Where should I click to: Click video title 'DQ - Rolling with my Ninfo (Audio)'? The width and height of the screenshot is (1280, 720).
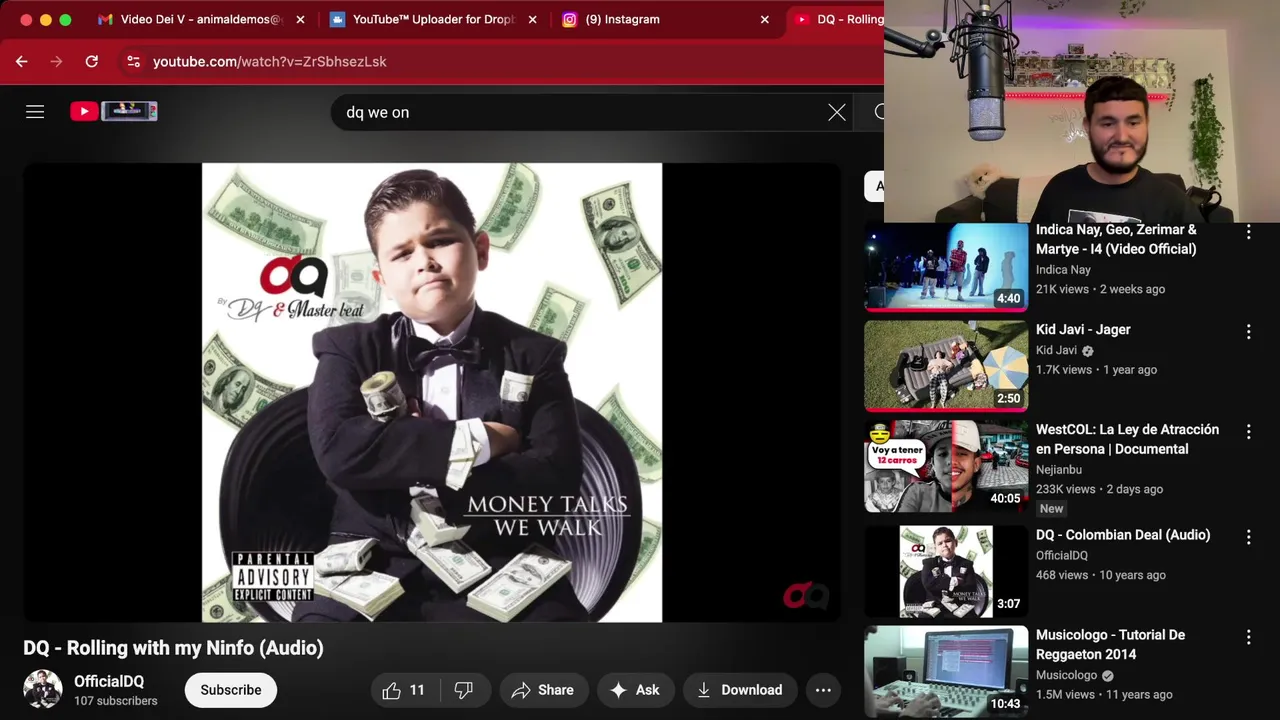pyautogui.click(x=173, y=648)
